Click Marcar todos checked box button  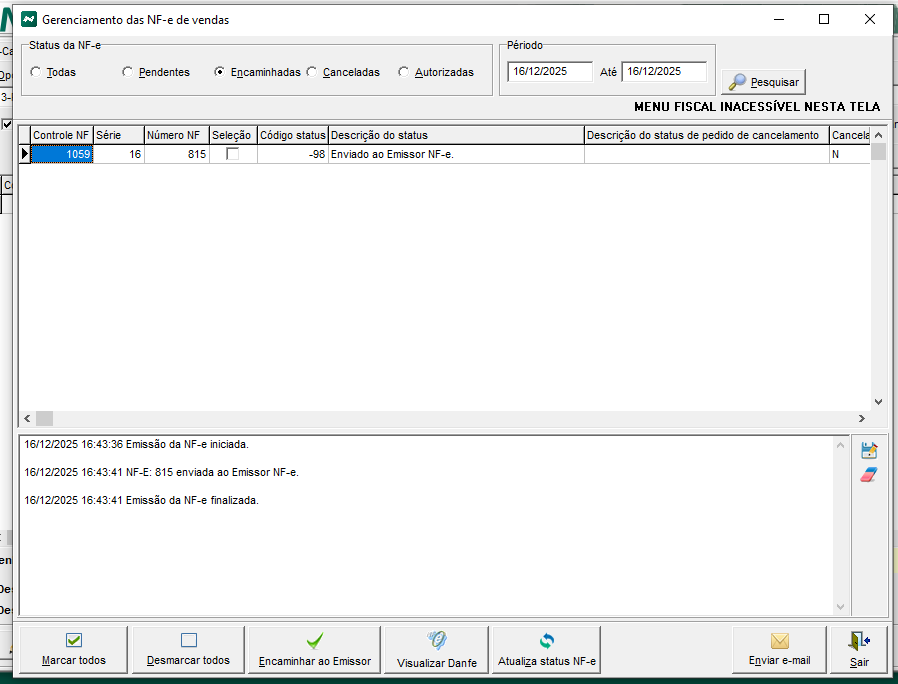coord(74,649)
